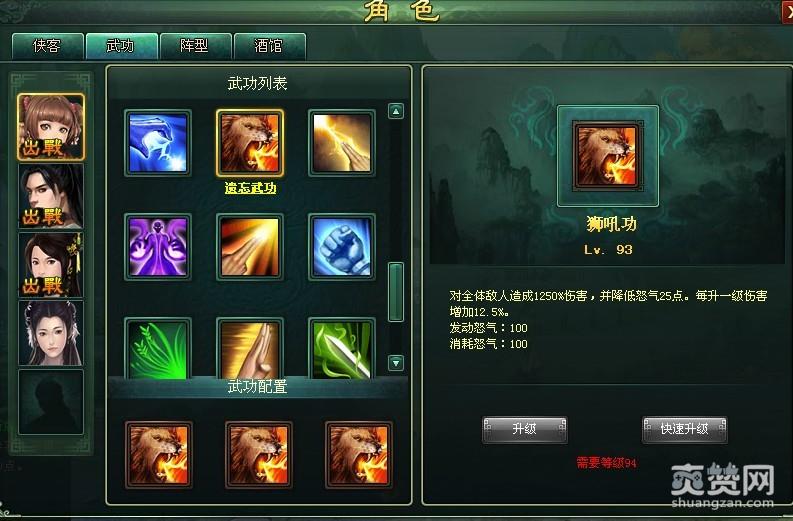Screen dimensions: 793x521
Task: Choose the golden lightning palm skill
Action: 342,143
